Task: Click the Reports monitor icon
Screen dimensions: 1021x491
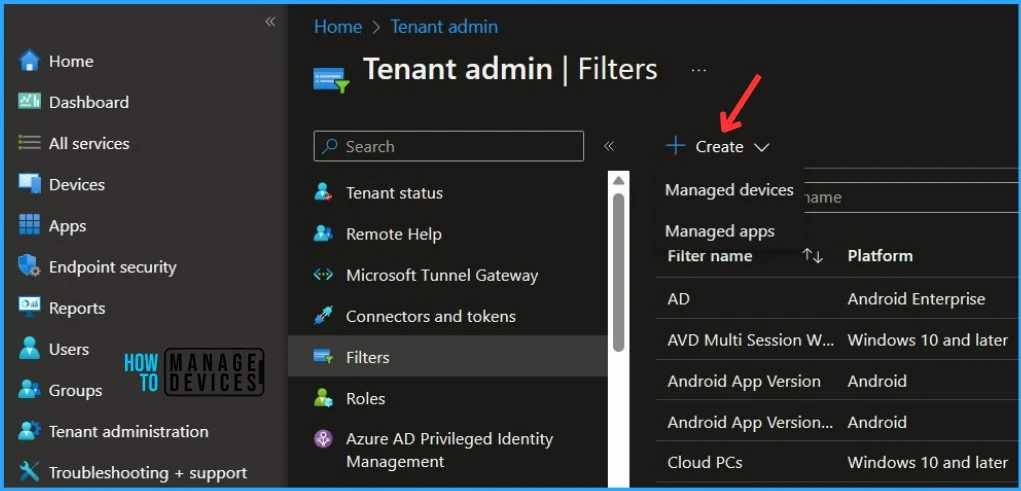Action: click(29, 307)
